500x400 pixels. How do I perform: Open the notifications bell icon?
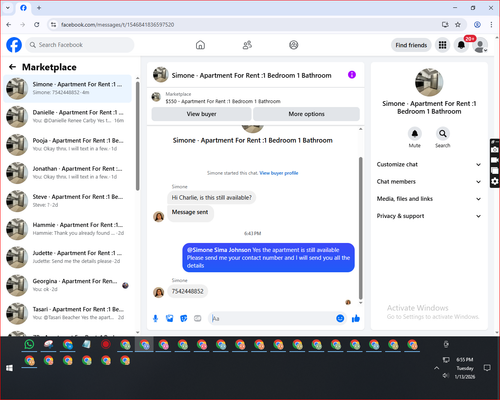(461, 45)
